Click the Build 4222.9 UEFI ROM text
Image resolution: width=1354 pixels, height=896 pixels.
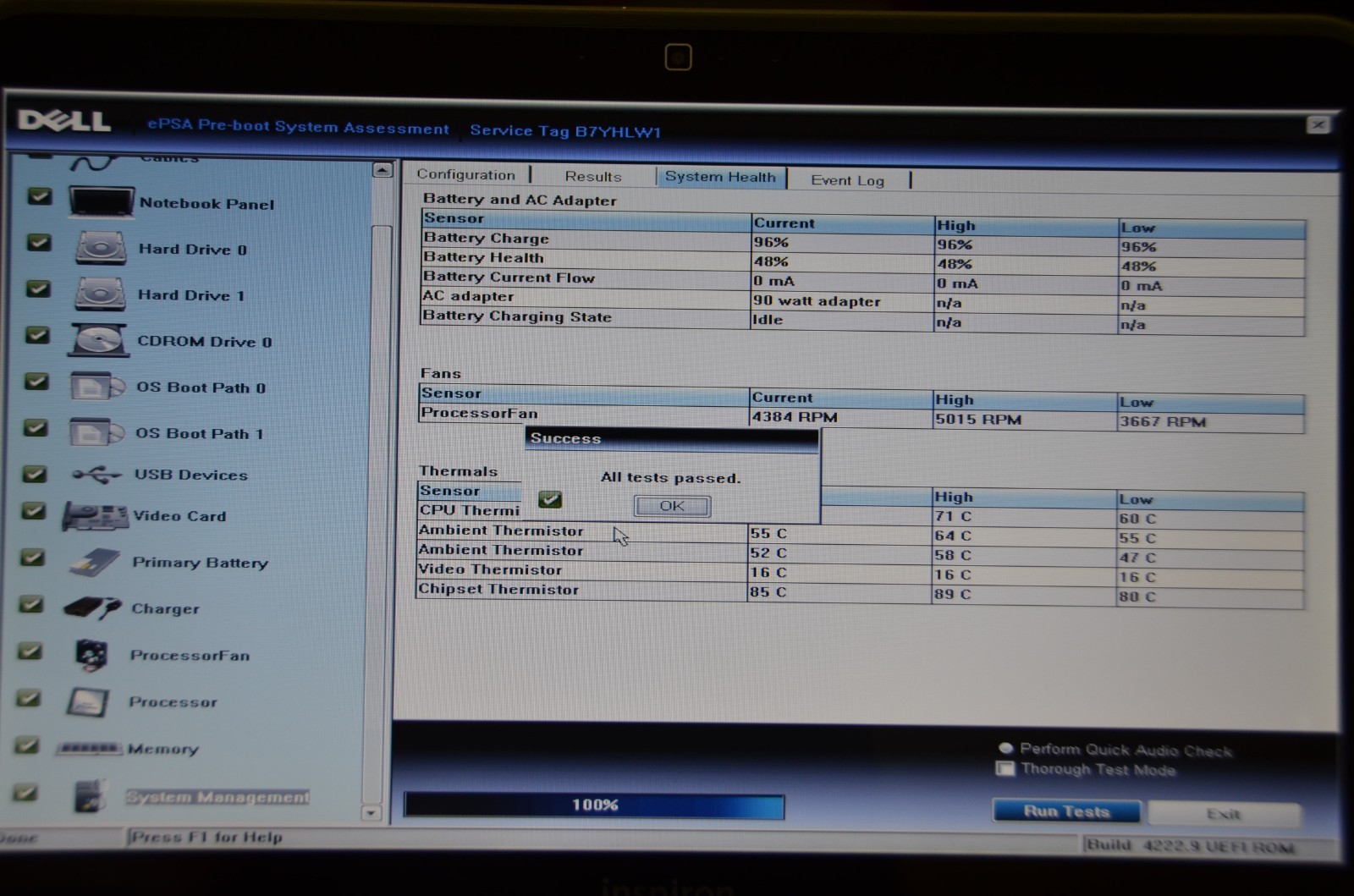point(1190,845)
